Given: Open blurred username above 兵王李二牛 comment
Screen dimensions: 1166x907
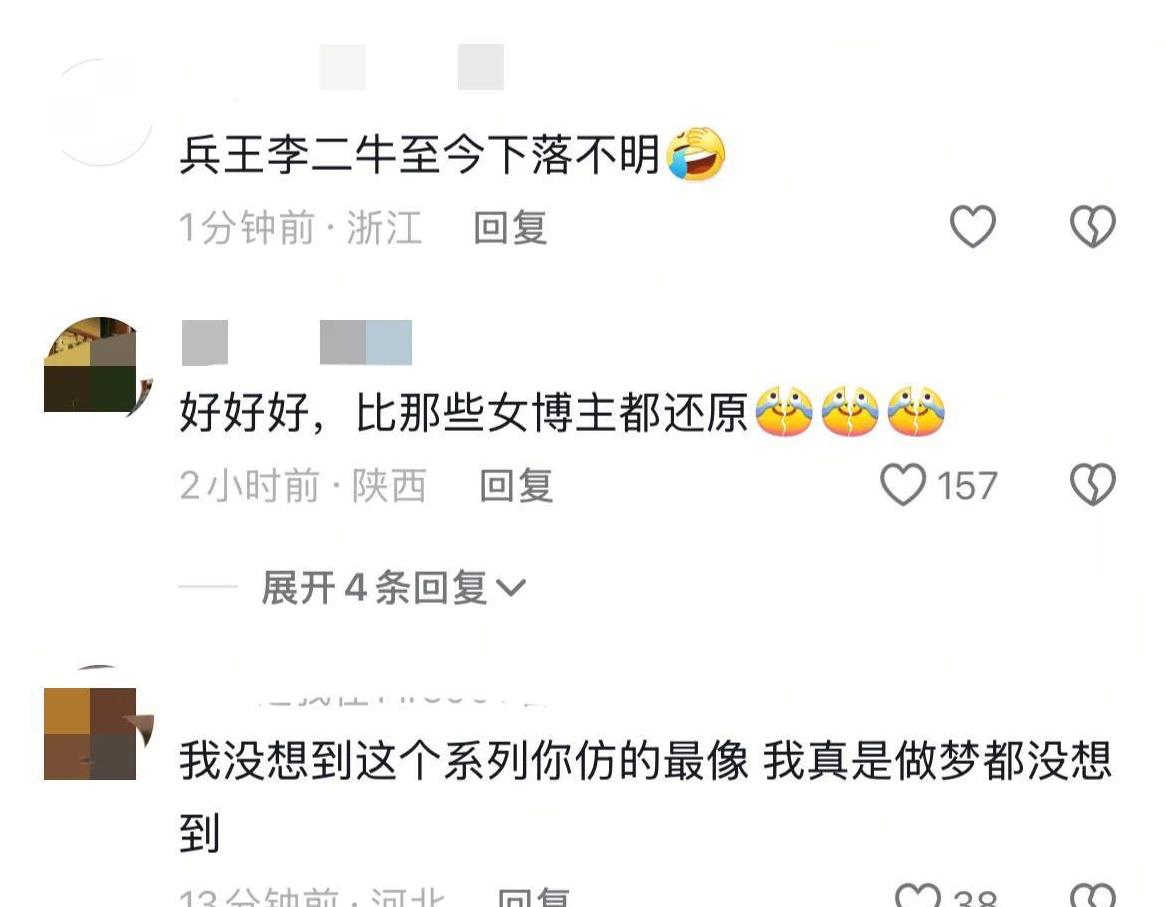Looking at the screenshot, I should [x=412, y=67].
